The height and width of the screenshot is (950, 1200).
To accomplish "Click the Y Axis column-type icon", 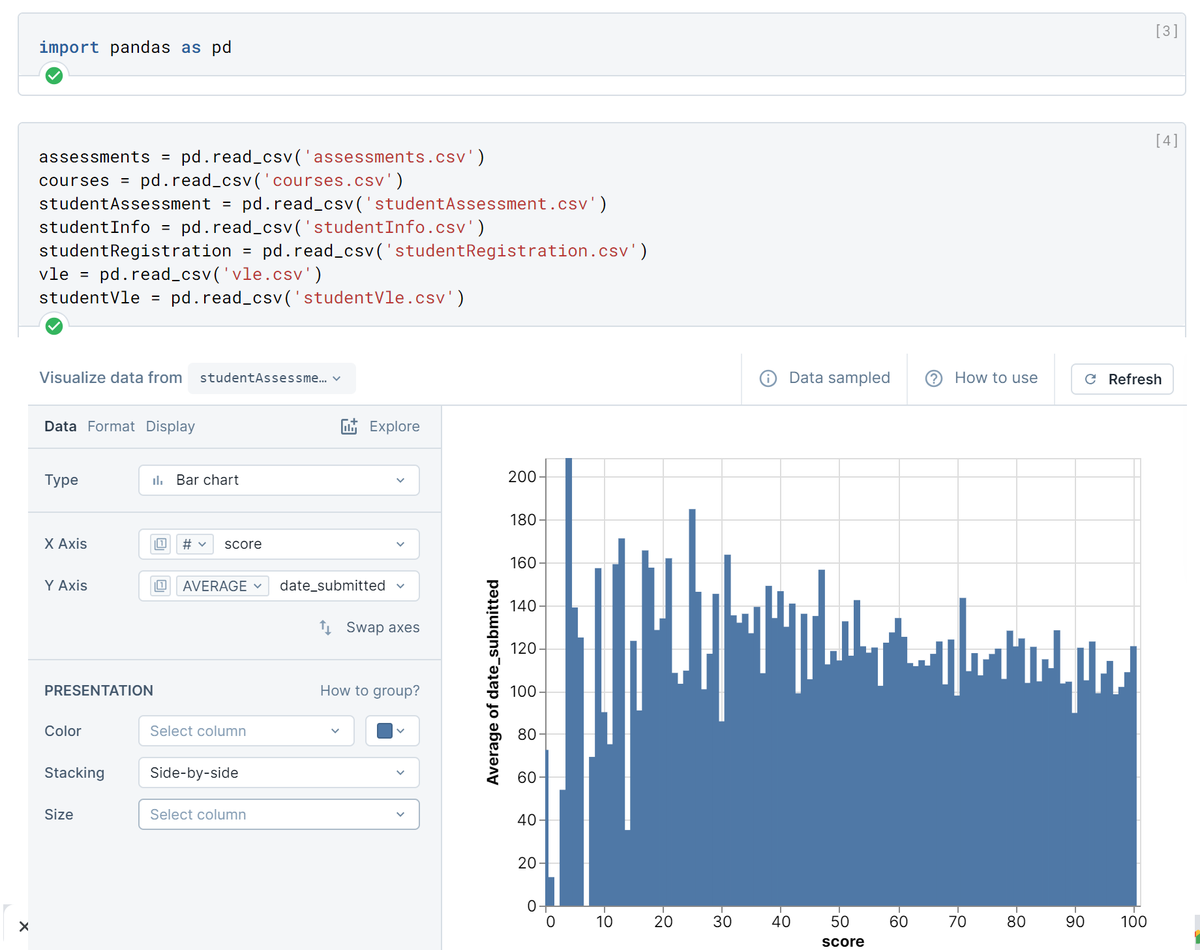I will pyautogui.click(x=160, y=586).
